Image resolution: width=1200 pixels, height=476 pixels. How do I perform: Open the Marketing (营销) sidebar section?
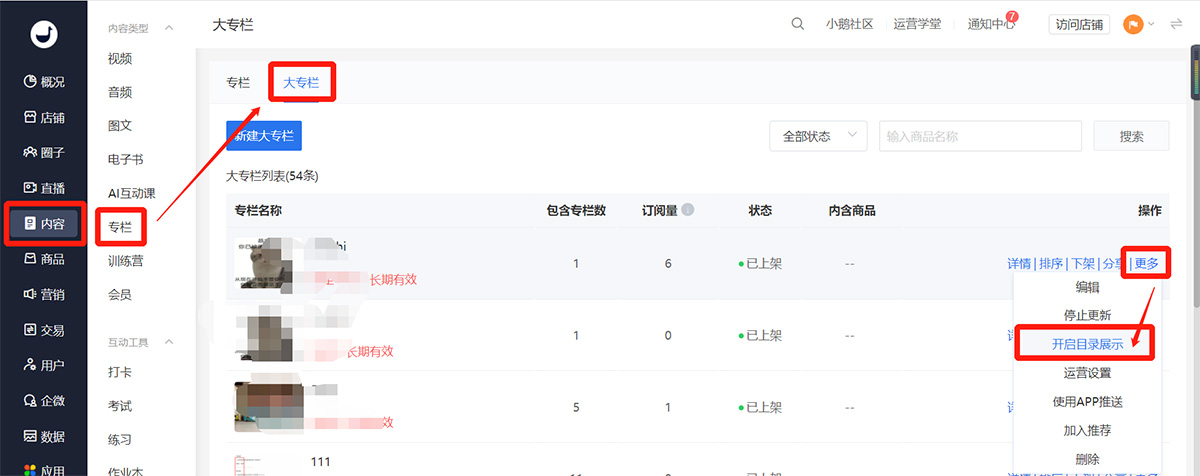44,294
